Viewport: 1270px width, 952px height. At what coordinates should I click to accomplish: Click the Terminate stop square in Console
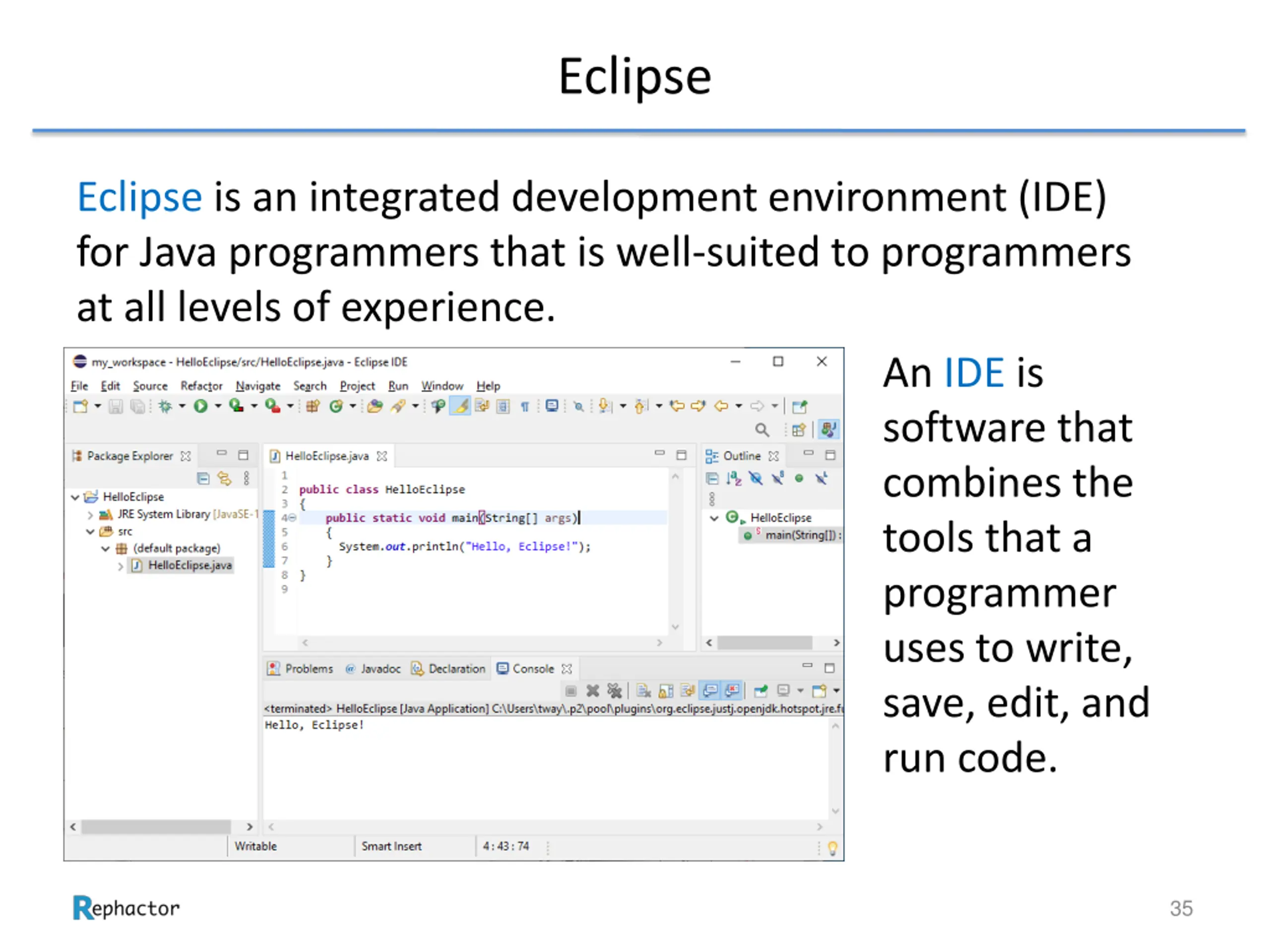coord(571,690)
